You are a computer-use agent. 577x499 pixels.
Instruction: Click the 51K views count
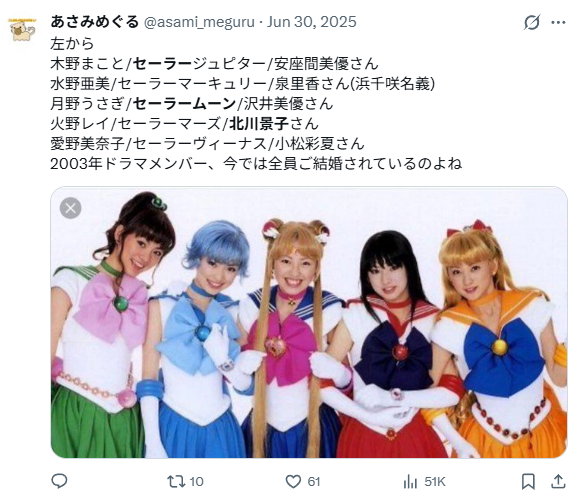pyautogui.click(x=435, y=481)
